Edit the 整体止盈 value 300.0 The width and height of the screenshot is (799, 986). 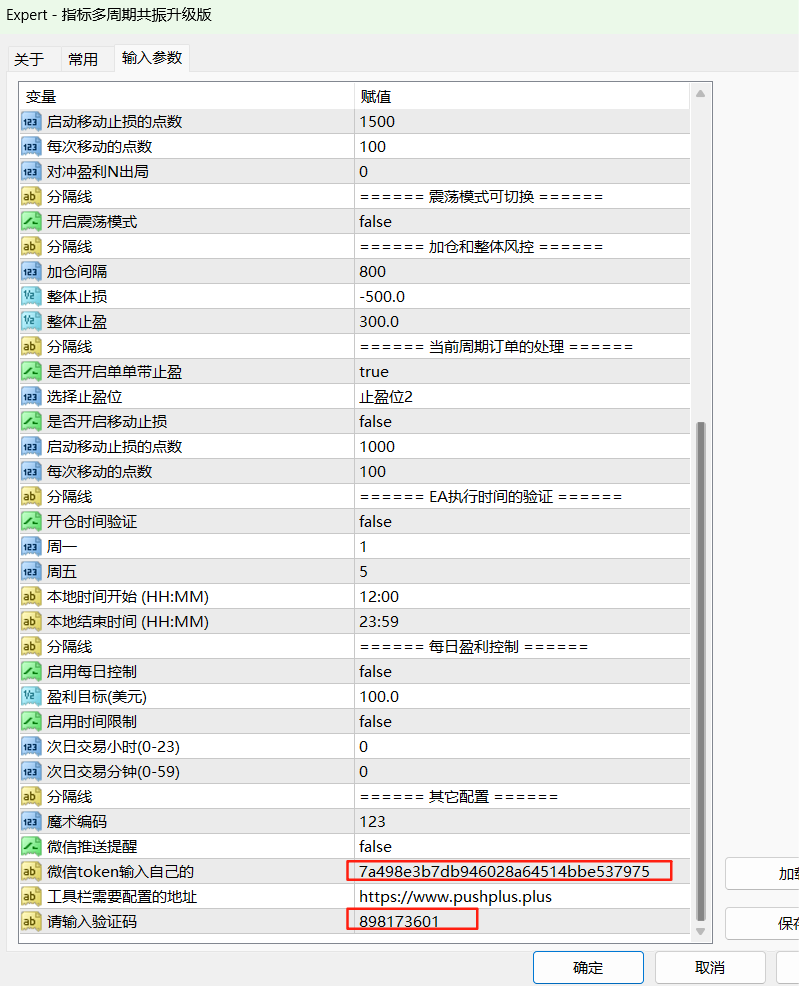click(x=522, y=321)
